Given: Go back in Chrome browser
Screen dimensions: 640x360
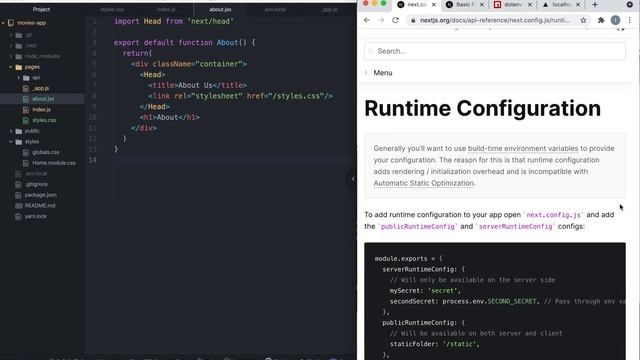Looking at the screenshot, I should [x=367, y=20].
